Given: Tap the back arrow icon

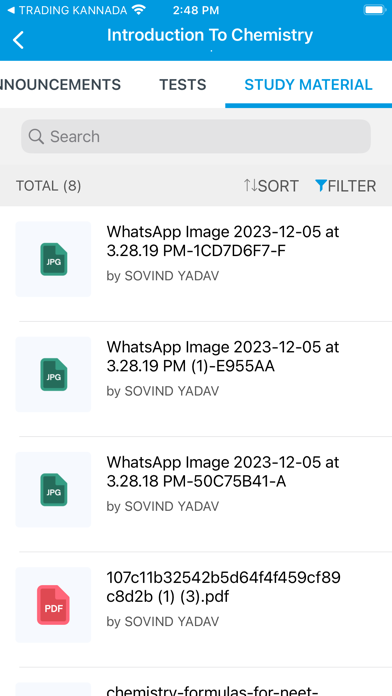Looking at the screenshot, I should (18, 40).
